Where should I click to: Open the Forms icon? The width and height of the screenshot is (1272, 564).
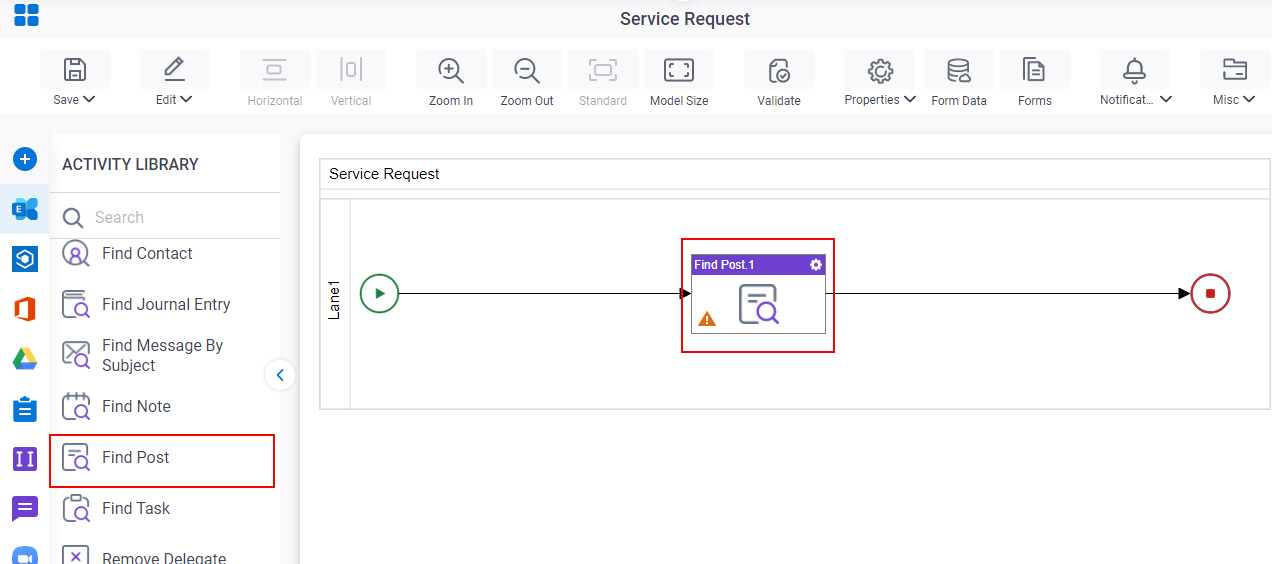(1034, 70)
